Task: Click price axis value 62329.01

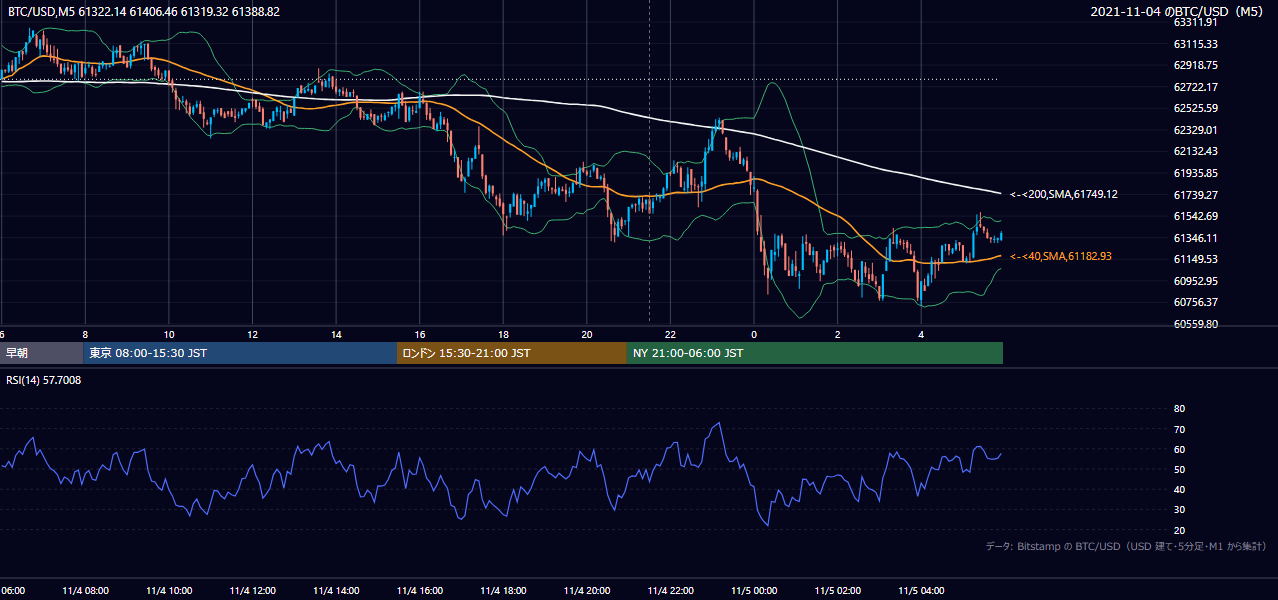Action: pos(1195,130)
